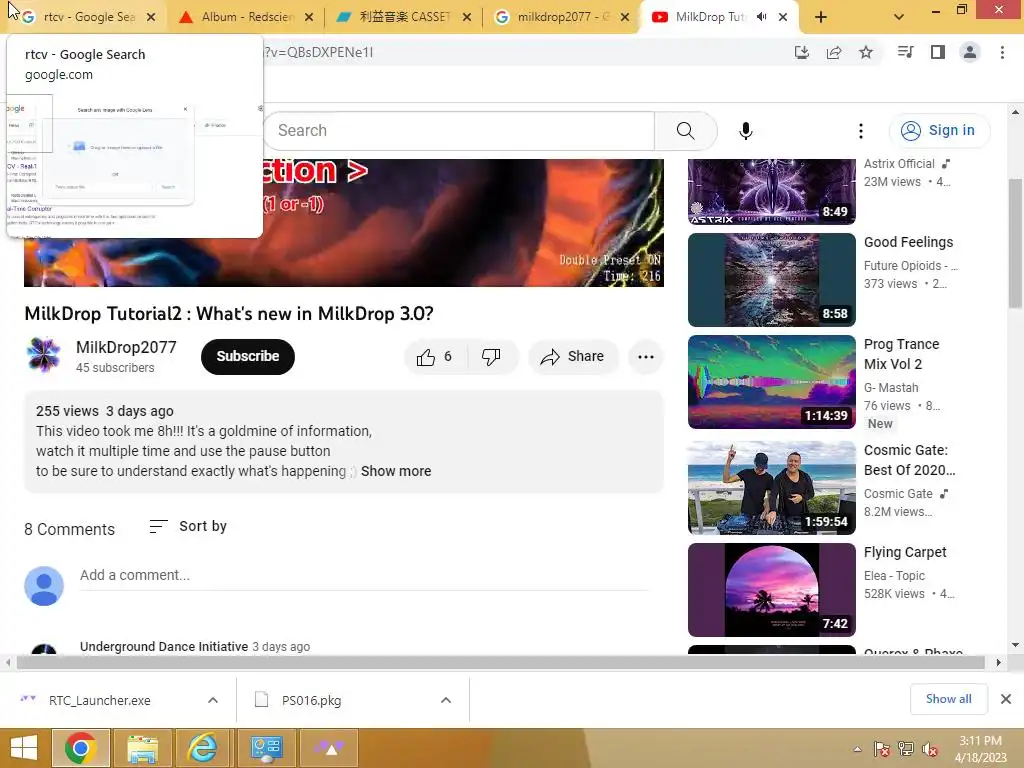Subscribe to MilkDrop2077 channel

click(248, 357)
